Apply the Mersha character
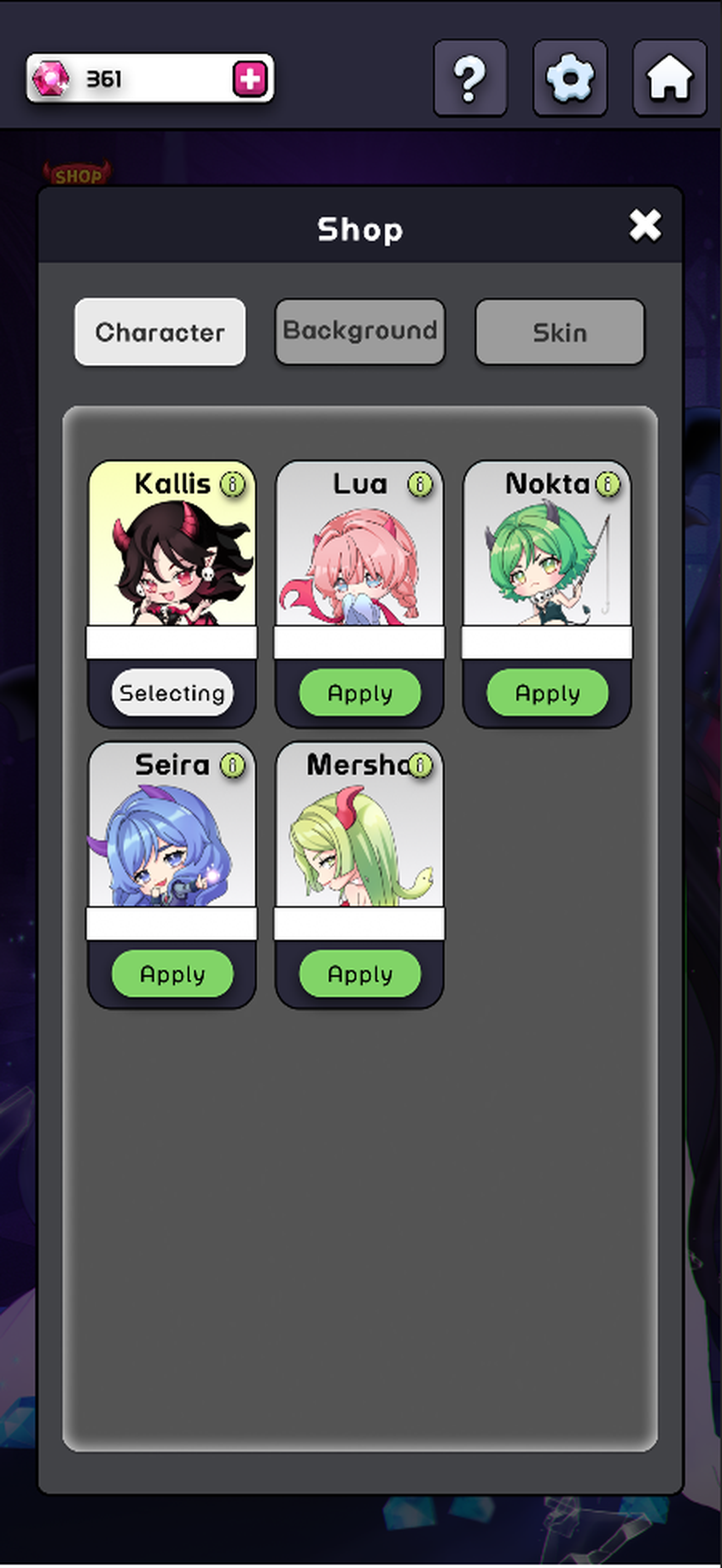The image size is (722, 1568). (360, 974)
